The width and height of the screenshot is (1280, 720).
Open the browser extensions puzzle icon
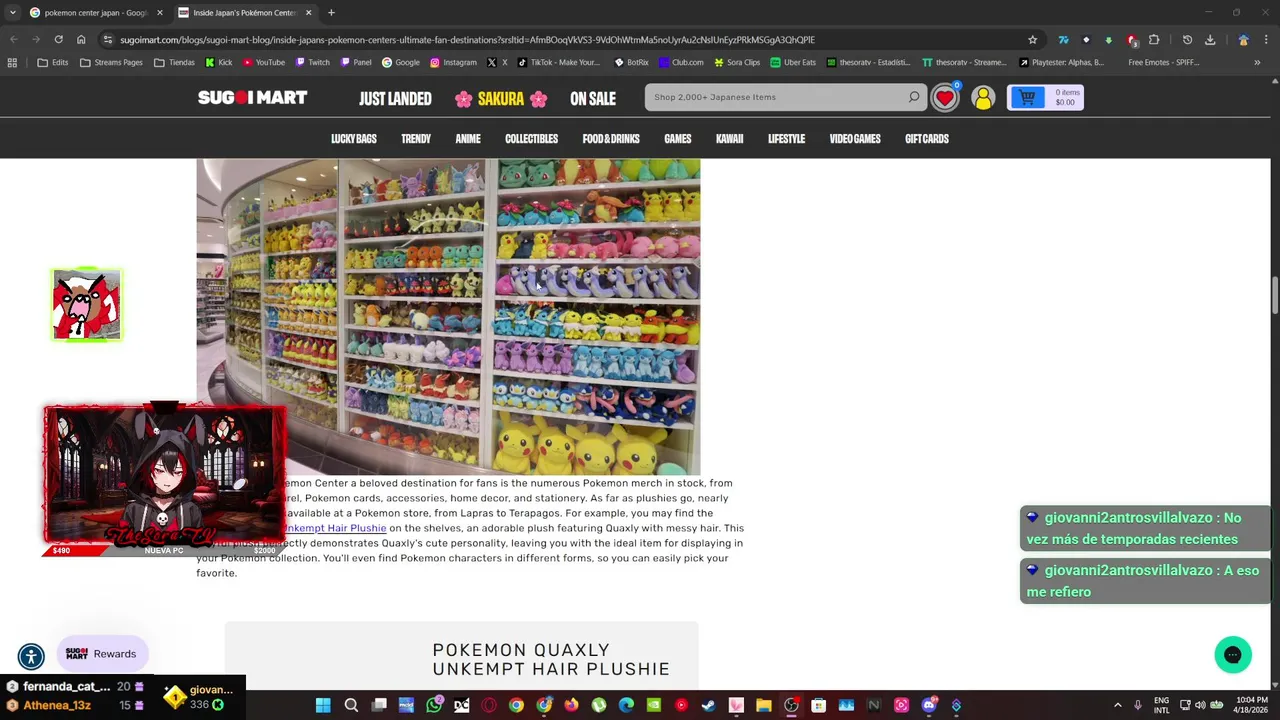pyautogui.click(x=1154, y=40)
